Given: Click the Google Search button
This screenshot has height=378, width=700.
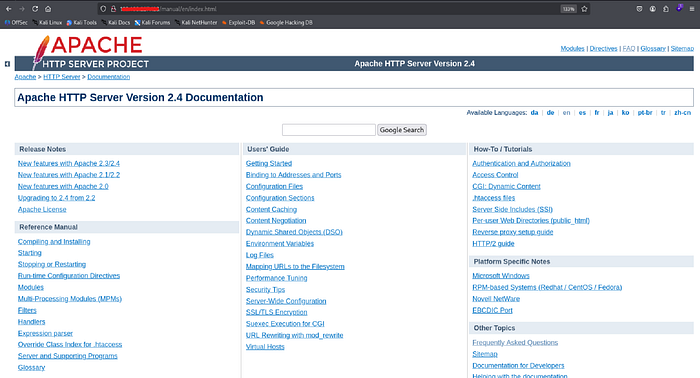Looking at the screenshot, I should [x=402, y=130].
